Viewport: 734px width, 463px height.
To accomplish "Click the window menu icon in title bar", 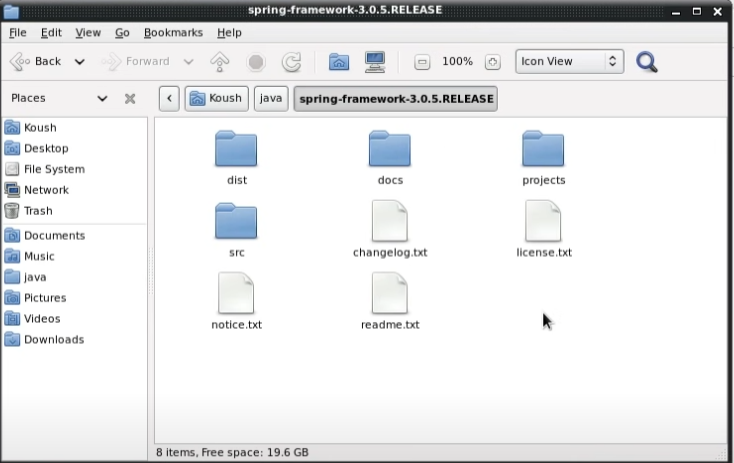I will tap(11, 11).
